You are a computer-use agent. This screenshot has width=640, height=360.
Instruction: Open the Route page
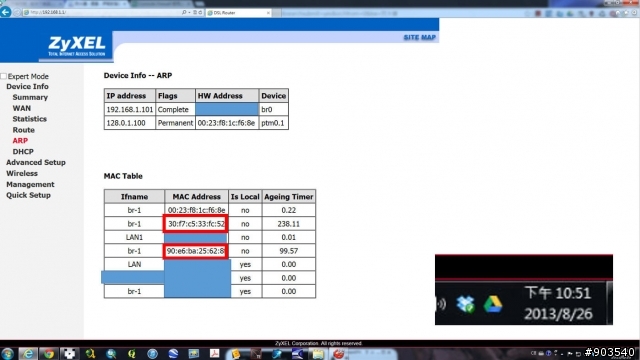(x=23, y=130)
